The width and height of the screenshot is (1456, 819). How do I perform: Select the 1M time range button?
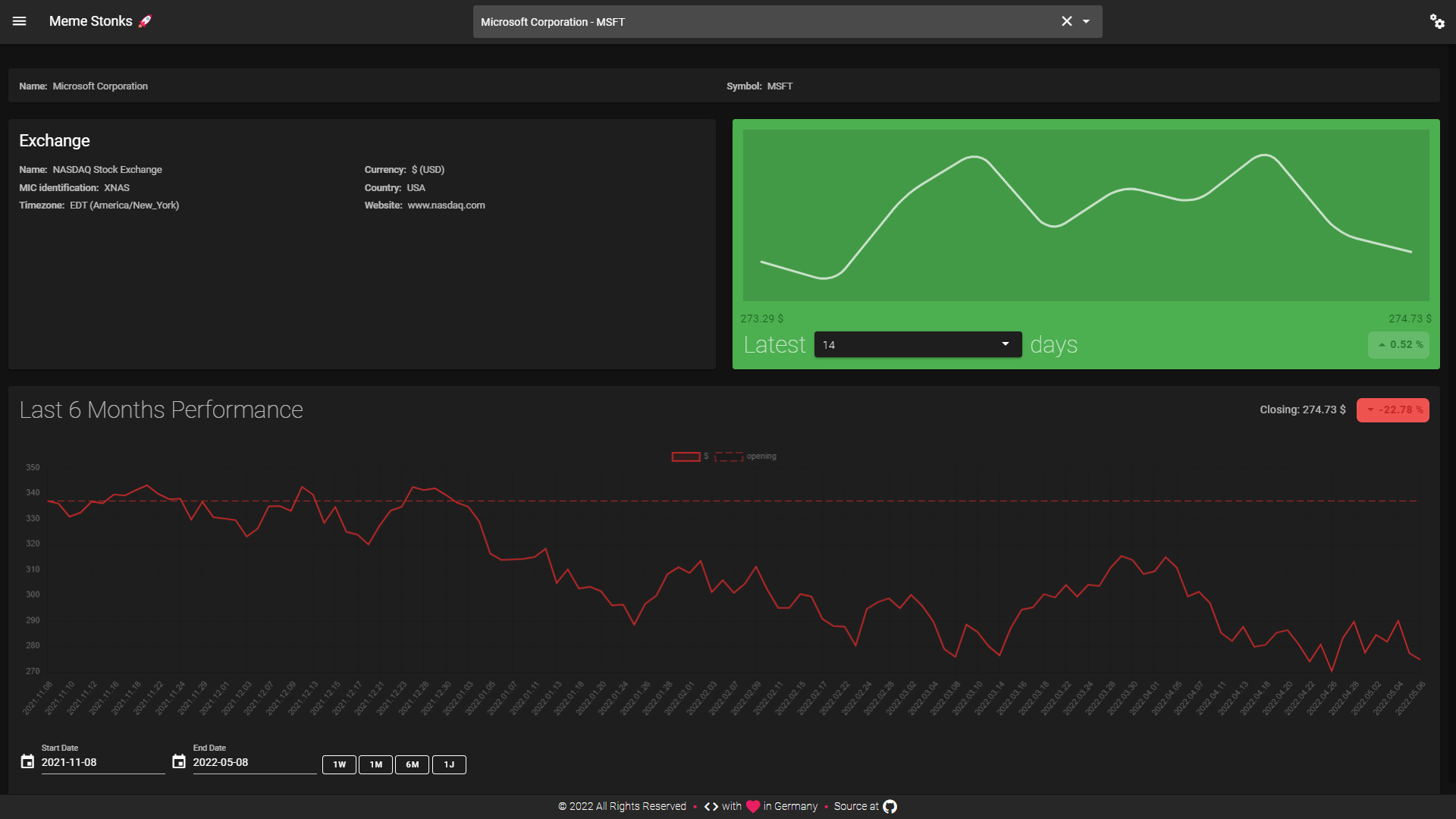coord(375,764)
